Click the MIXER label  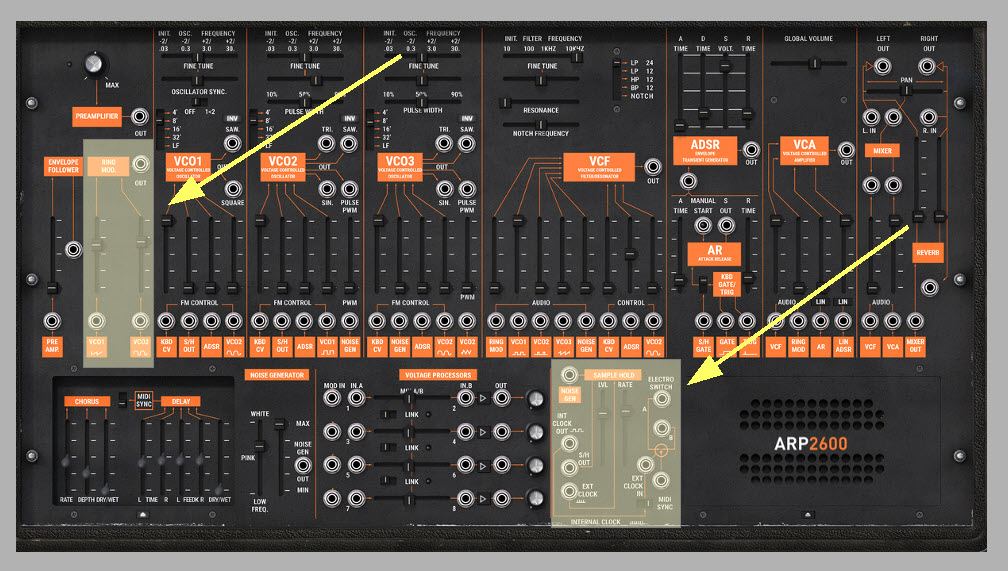883,150
